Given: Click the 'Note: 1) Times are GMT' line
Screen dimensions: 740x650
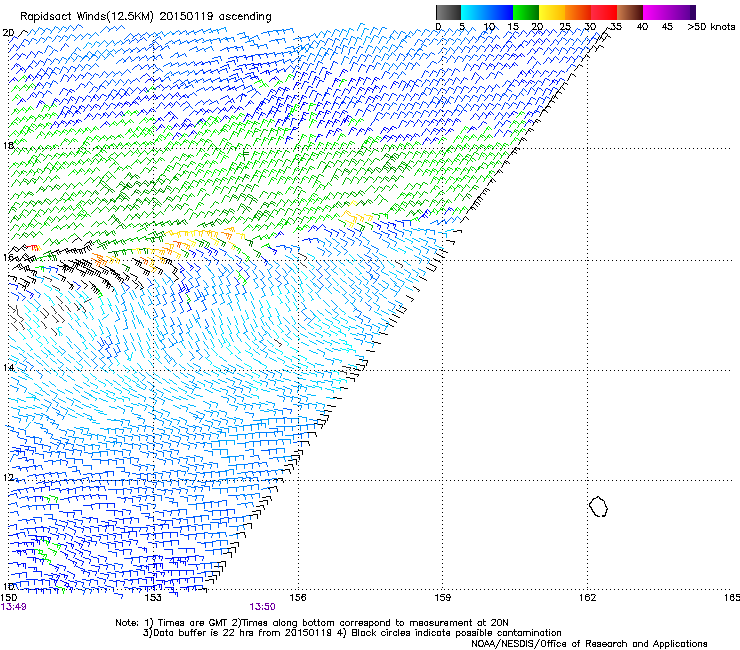Looking at the screenshot, I should pos(311,623).
